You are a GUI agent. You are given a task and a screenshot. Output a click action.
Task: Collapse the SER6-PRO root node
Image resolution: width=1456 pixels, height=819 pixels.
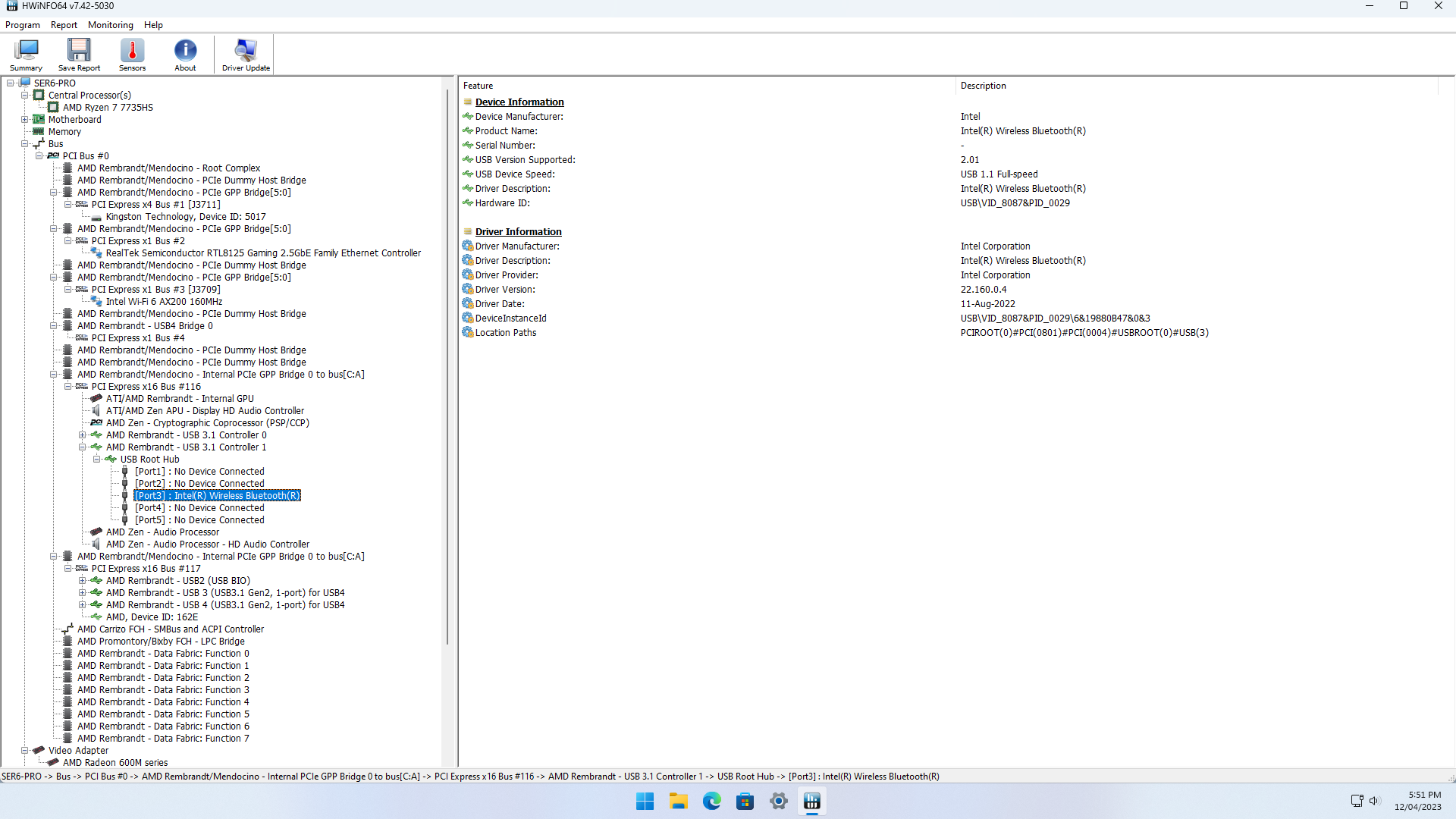(11, 83)
